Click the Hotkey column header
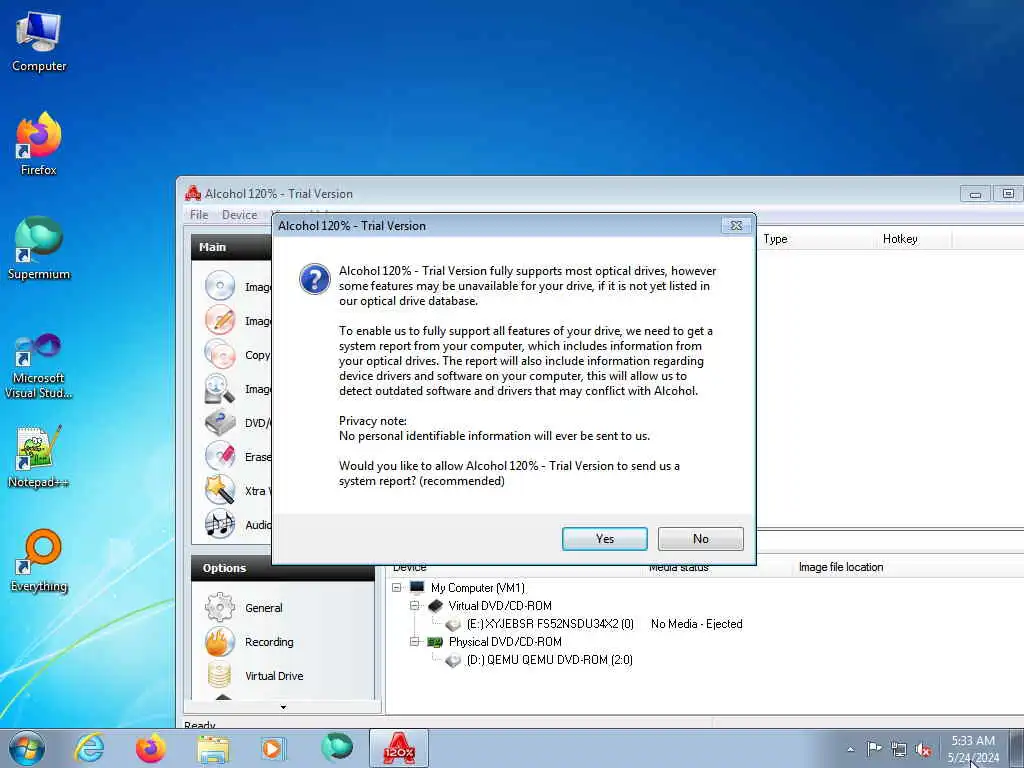The image size is (1024, 768). [x=913, y=239]
